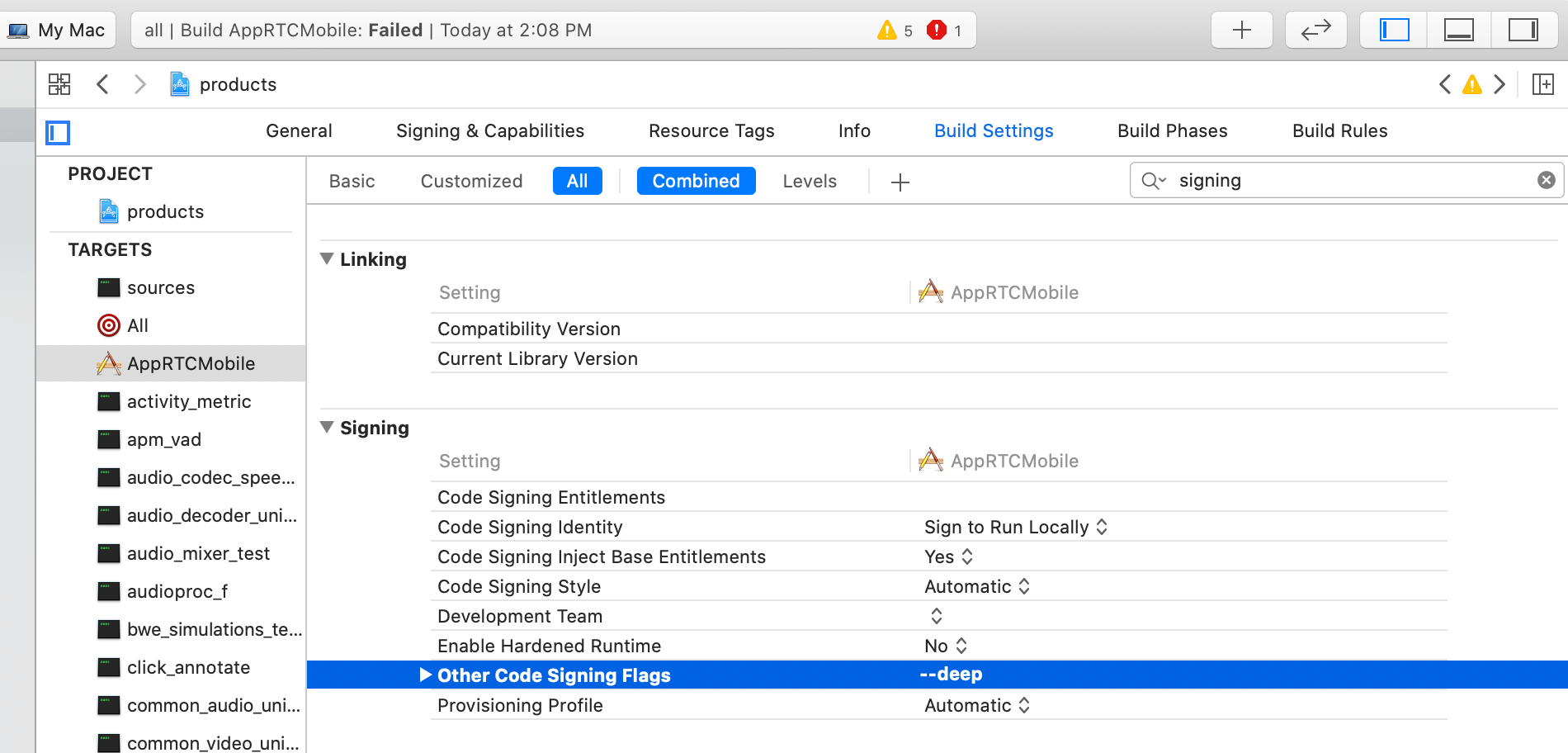Change the Enable Hardened Runtime value

(946, 646)
